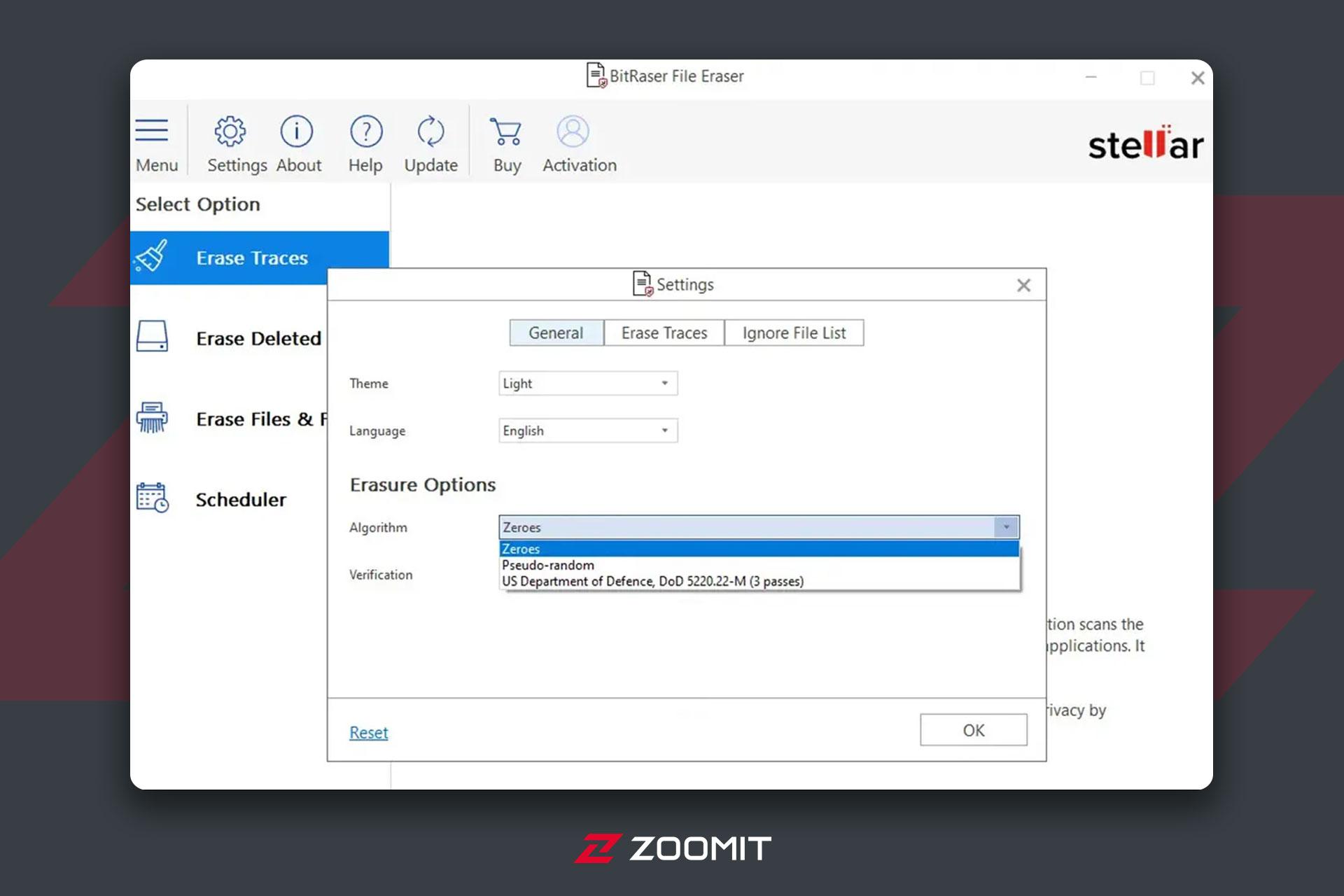Expand the Language dropdown showing English

tap(588, 430)
